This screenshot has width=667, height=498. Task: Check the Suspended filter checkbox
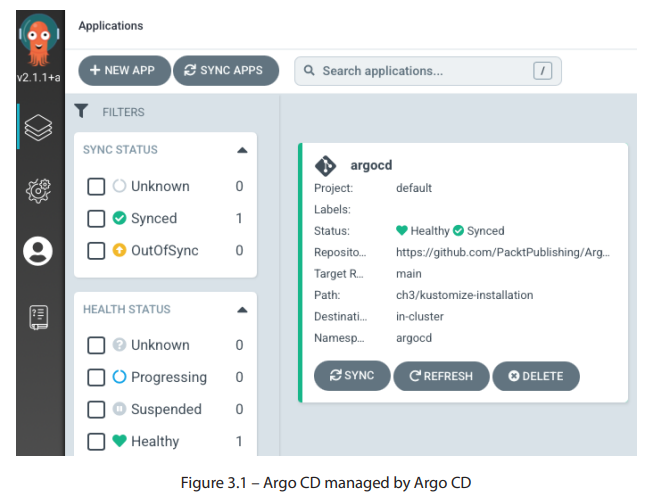(x=96, y=410)
